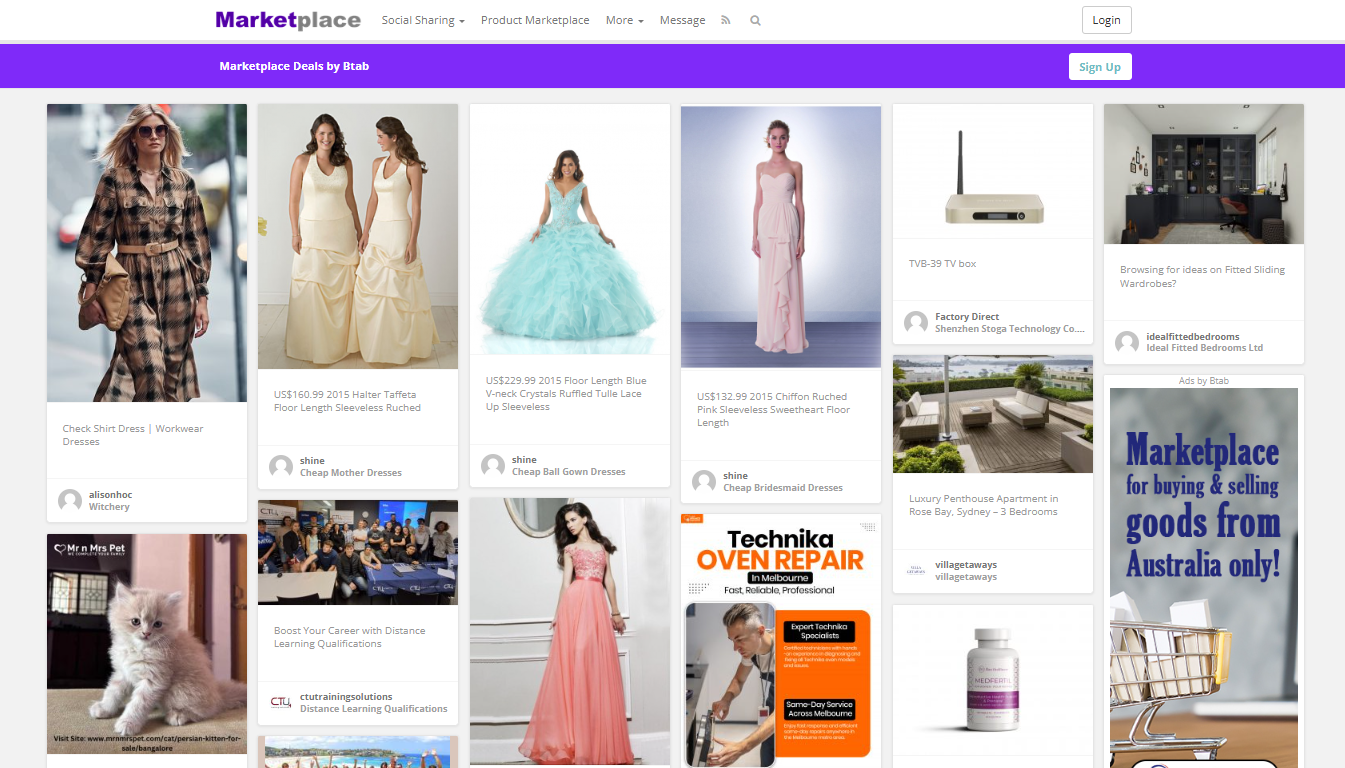Open US$229.99 Blue V-neck gown listing

tap(566, 393)
